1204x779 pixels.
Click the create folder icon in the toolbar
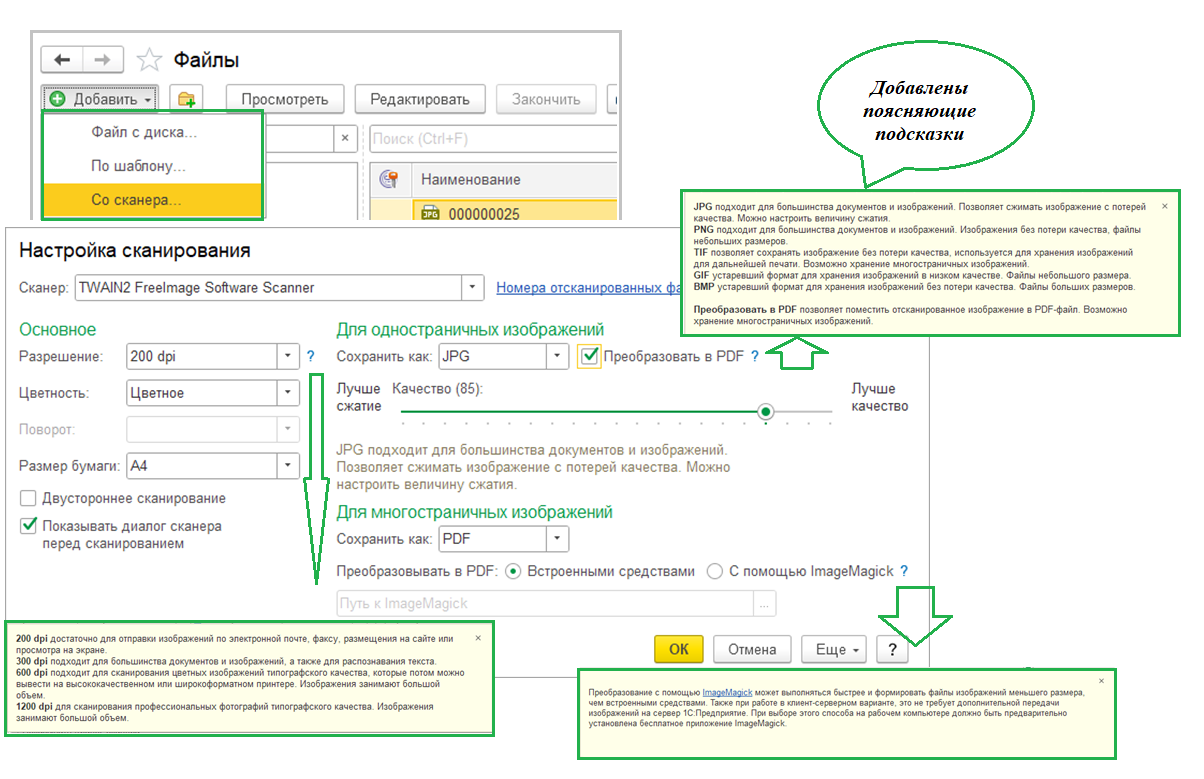[x=186, y=99]
